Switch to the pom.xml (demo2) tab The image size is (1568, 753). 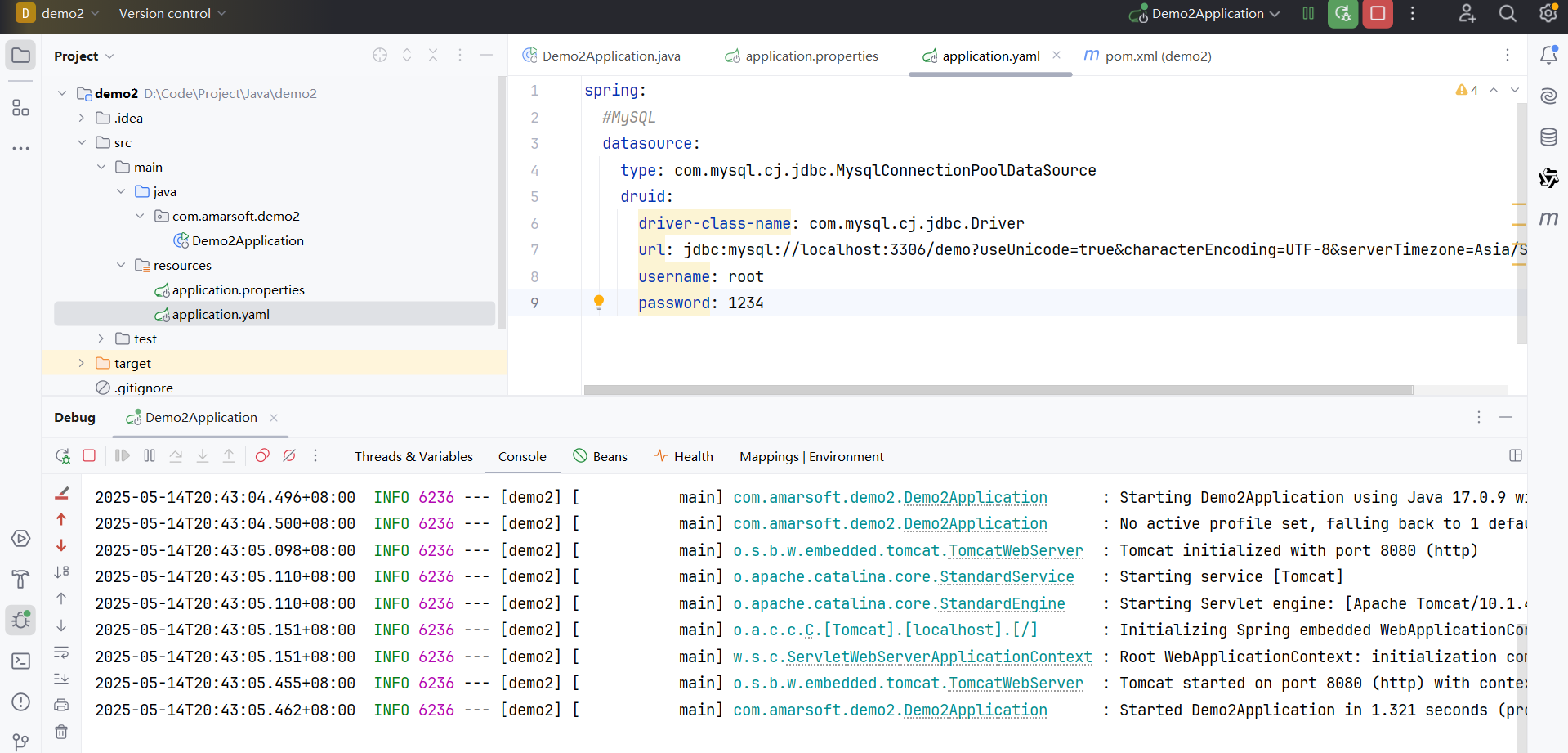point(1148,56)
